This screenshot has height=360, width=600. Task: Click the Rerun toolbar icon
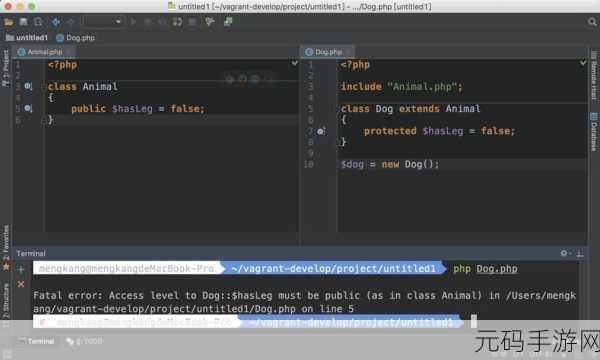coord(177,22)
